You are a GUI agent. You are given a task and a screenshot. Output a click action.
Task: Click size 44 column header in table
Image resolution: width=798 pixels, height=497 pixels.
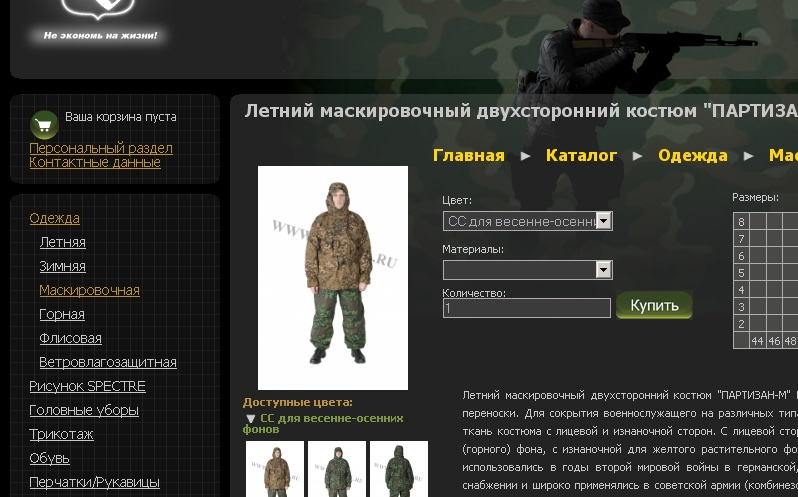[757, 341]
